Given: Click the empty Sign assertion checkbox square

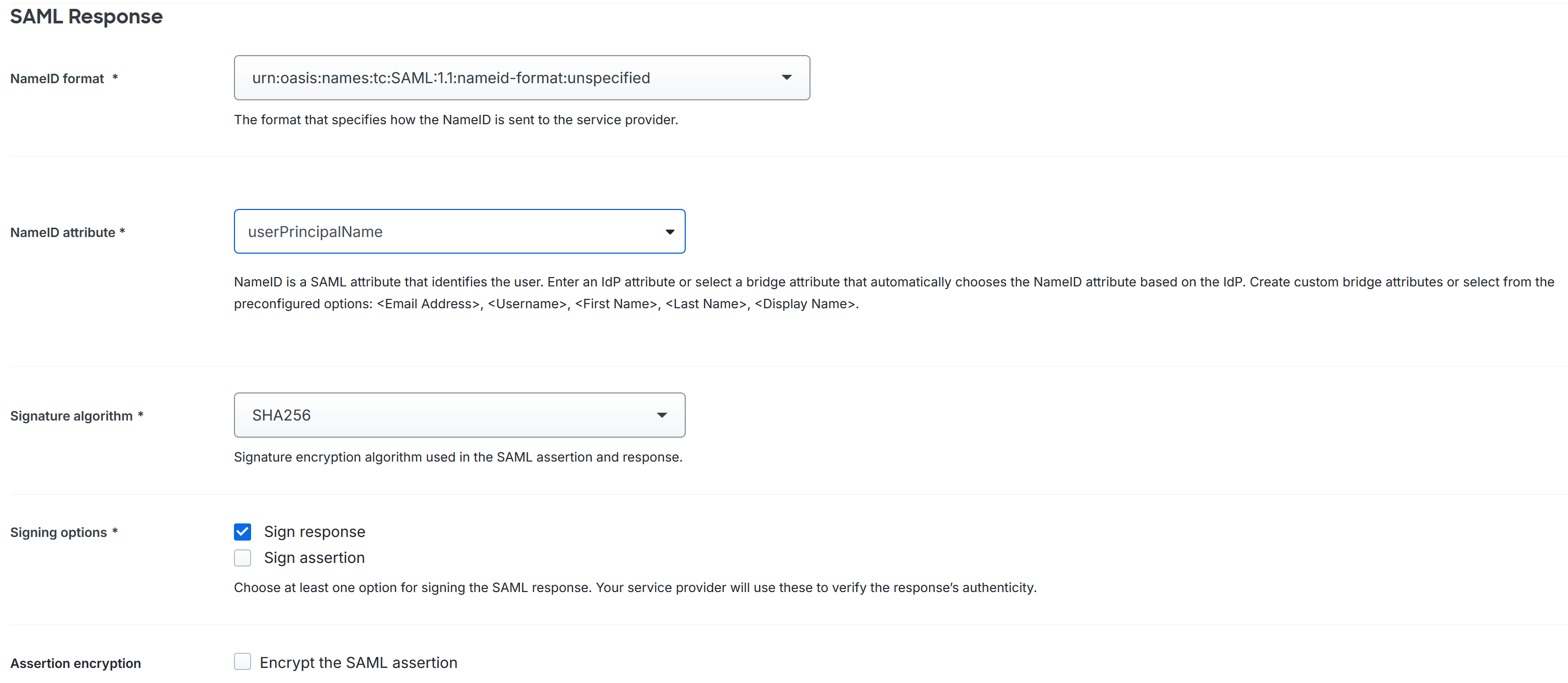Looking at the screenshot, I should coord(243,558).
